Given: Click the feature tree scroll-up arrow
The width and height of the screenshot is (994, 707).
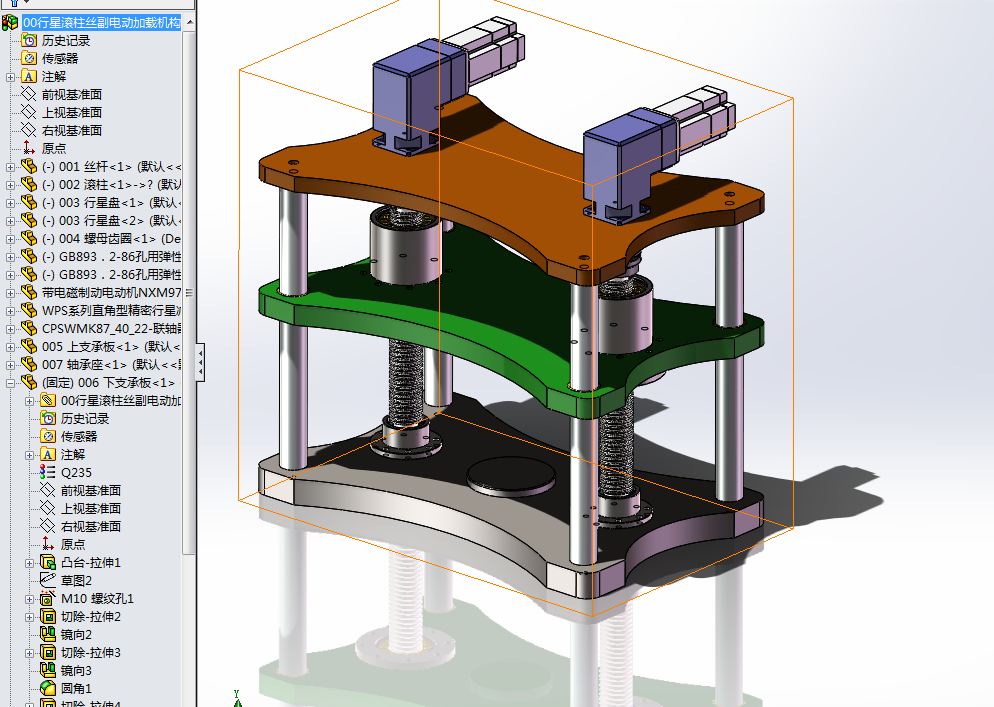Looking at the screenshot, I should point(190,22).
